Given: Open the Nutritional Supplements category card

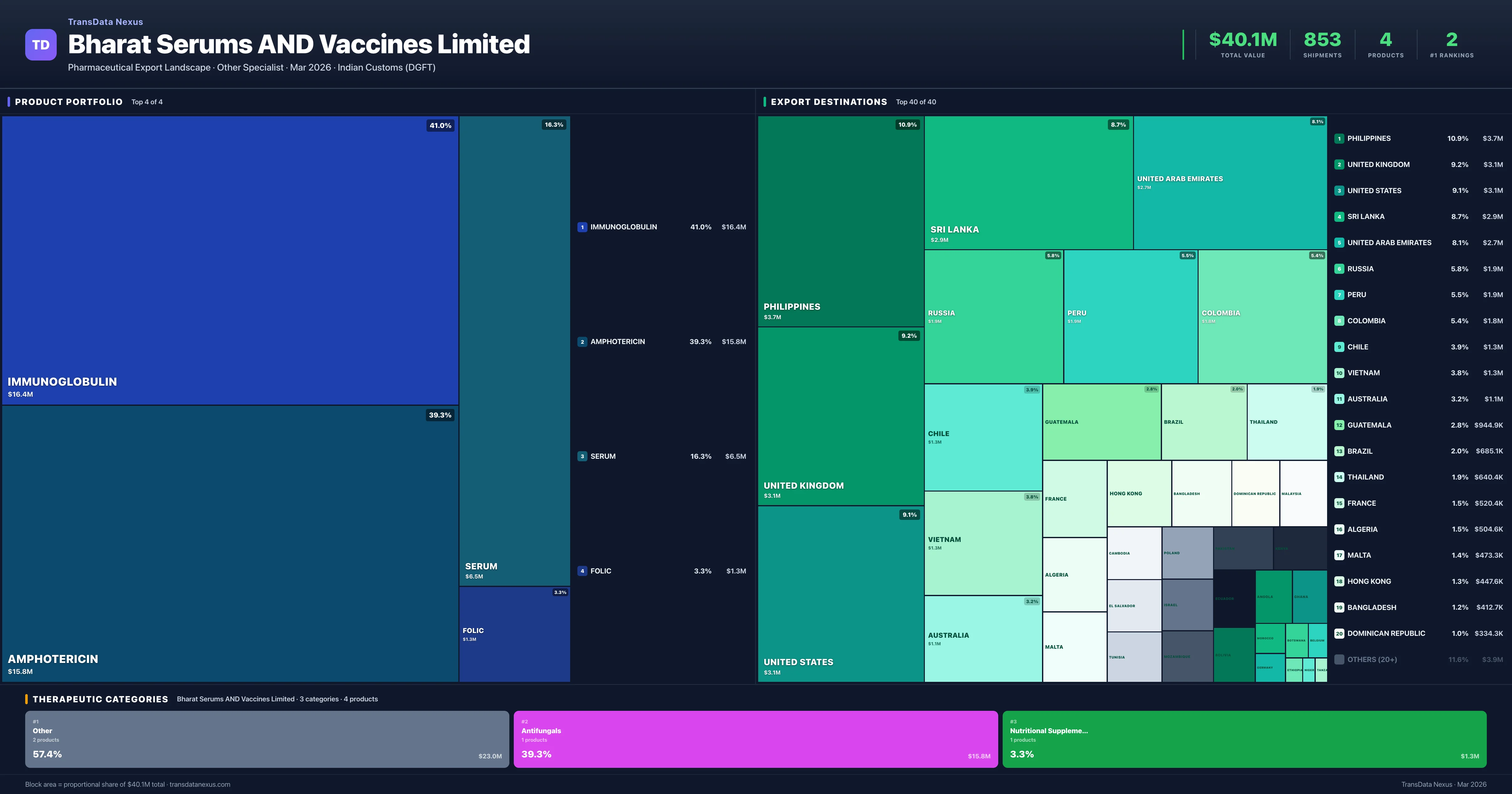Looking at the screenshot, I should 1244,739.
